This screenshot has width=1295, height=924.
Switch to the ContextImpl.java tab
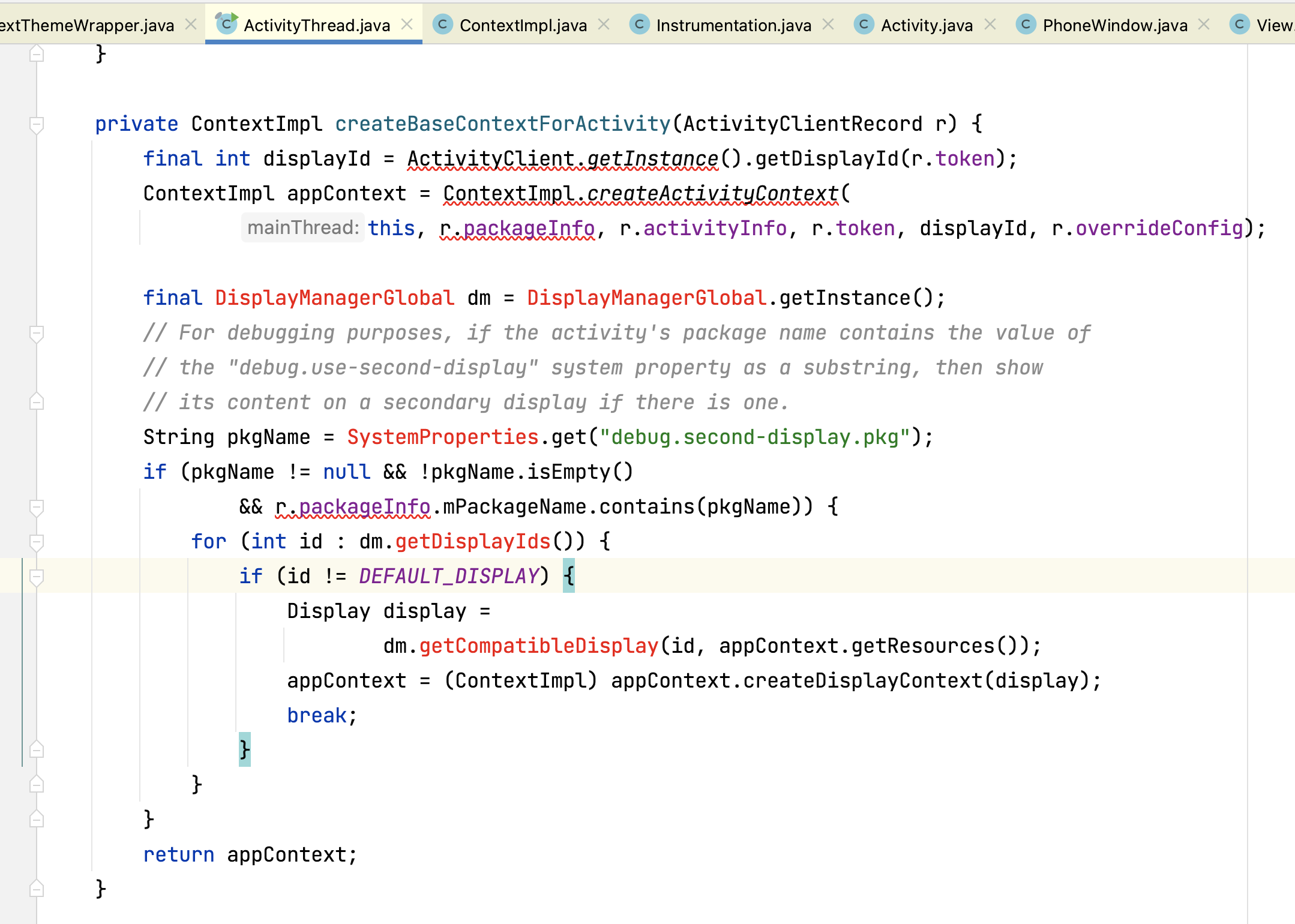[x=523, y=25]
